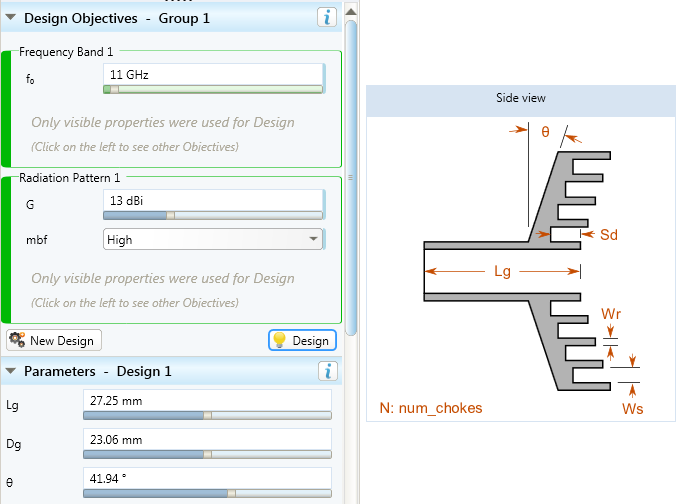Click the Dg 23.06 mm field
Image resolution: width=678 pixels, height=504 pixels.
(208, 440)
